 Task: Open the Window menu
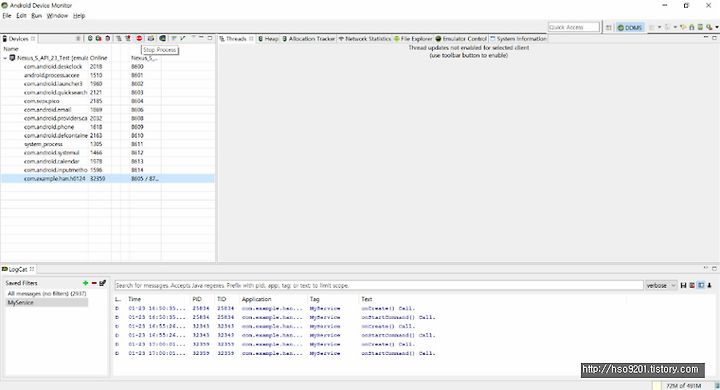[57, 16]
